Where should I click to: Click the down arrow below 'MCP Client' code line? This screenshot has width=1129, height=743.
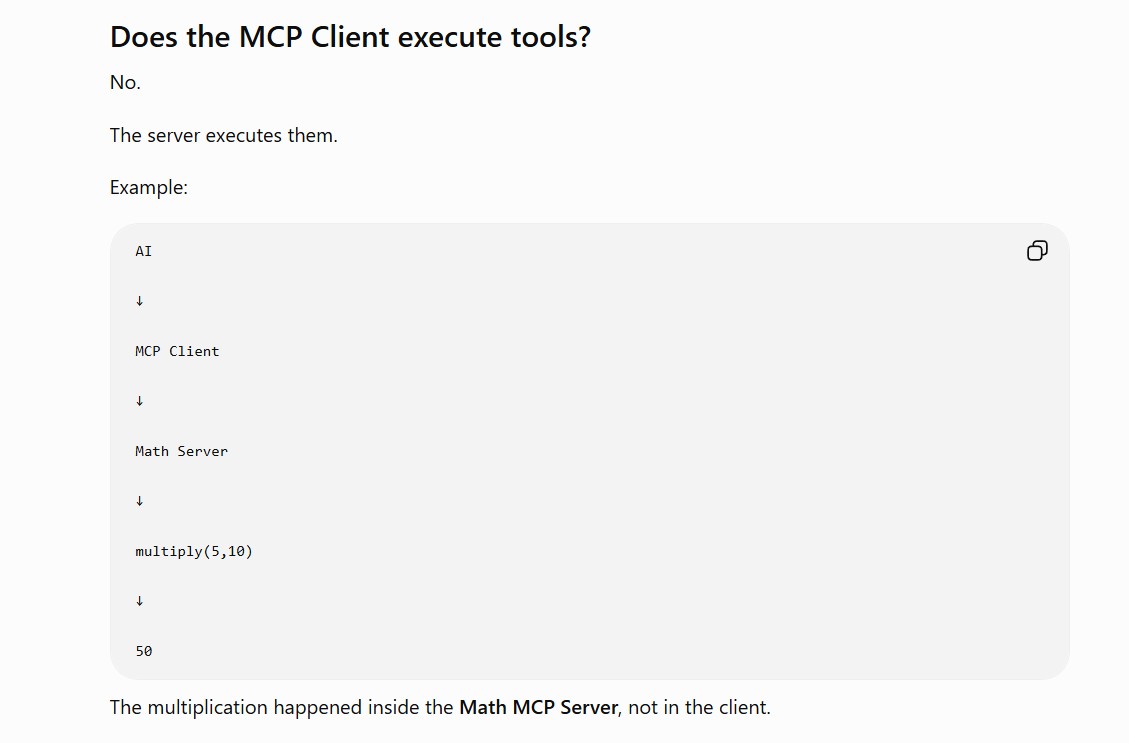pos(140,401)
